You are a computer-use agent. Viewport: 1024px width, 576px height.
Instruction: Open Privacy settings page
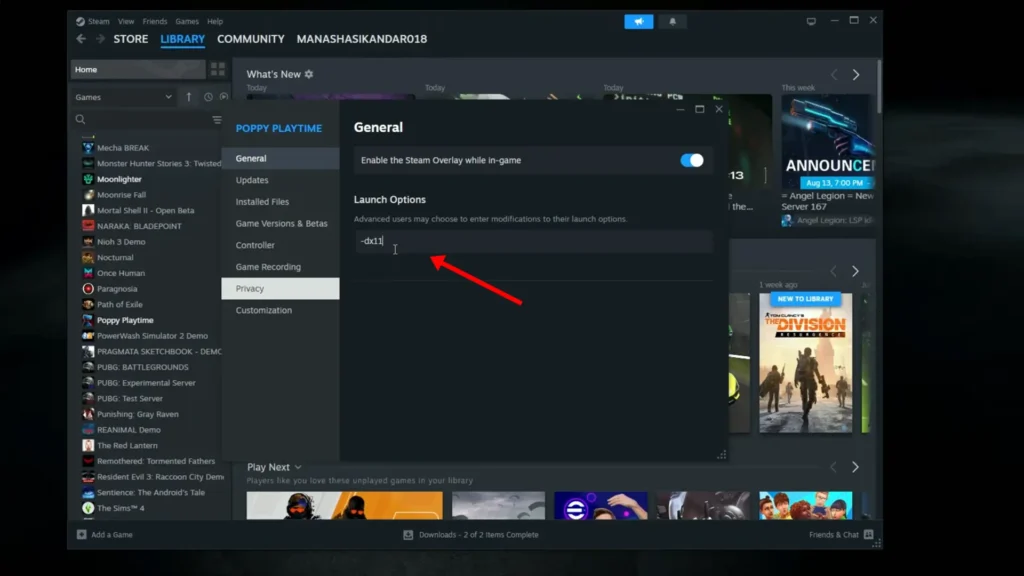(280, 289)
